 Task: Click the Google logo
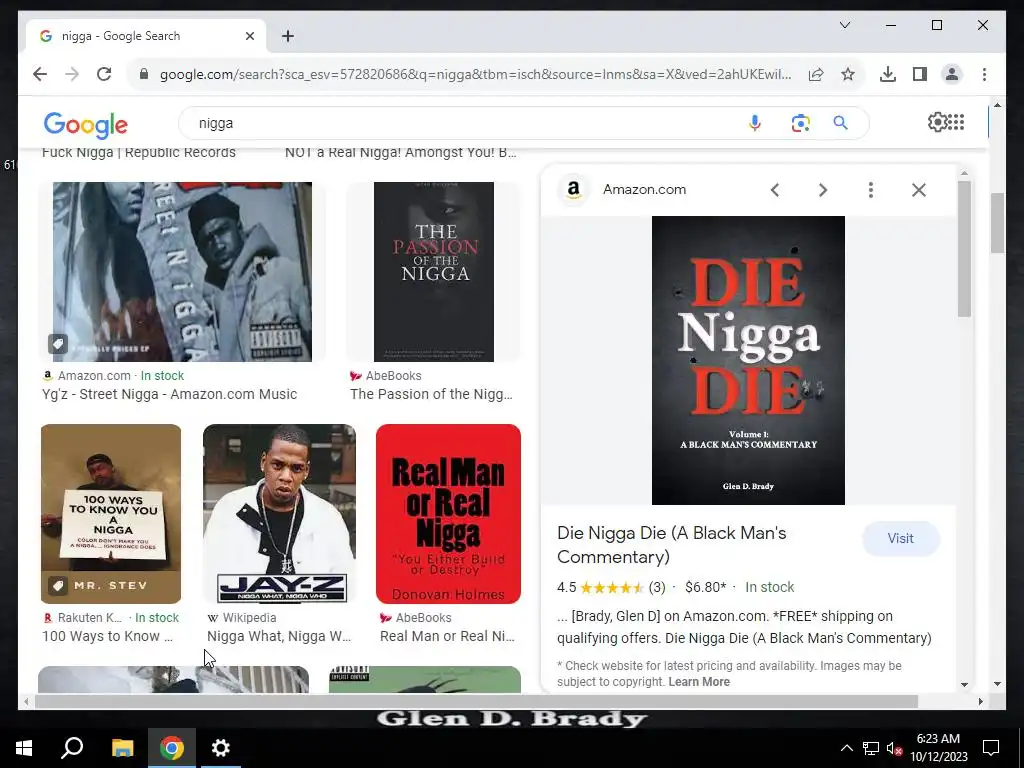[86, 125]
